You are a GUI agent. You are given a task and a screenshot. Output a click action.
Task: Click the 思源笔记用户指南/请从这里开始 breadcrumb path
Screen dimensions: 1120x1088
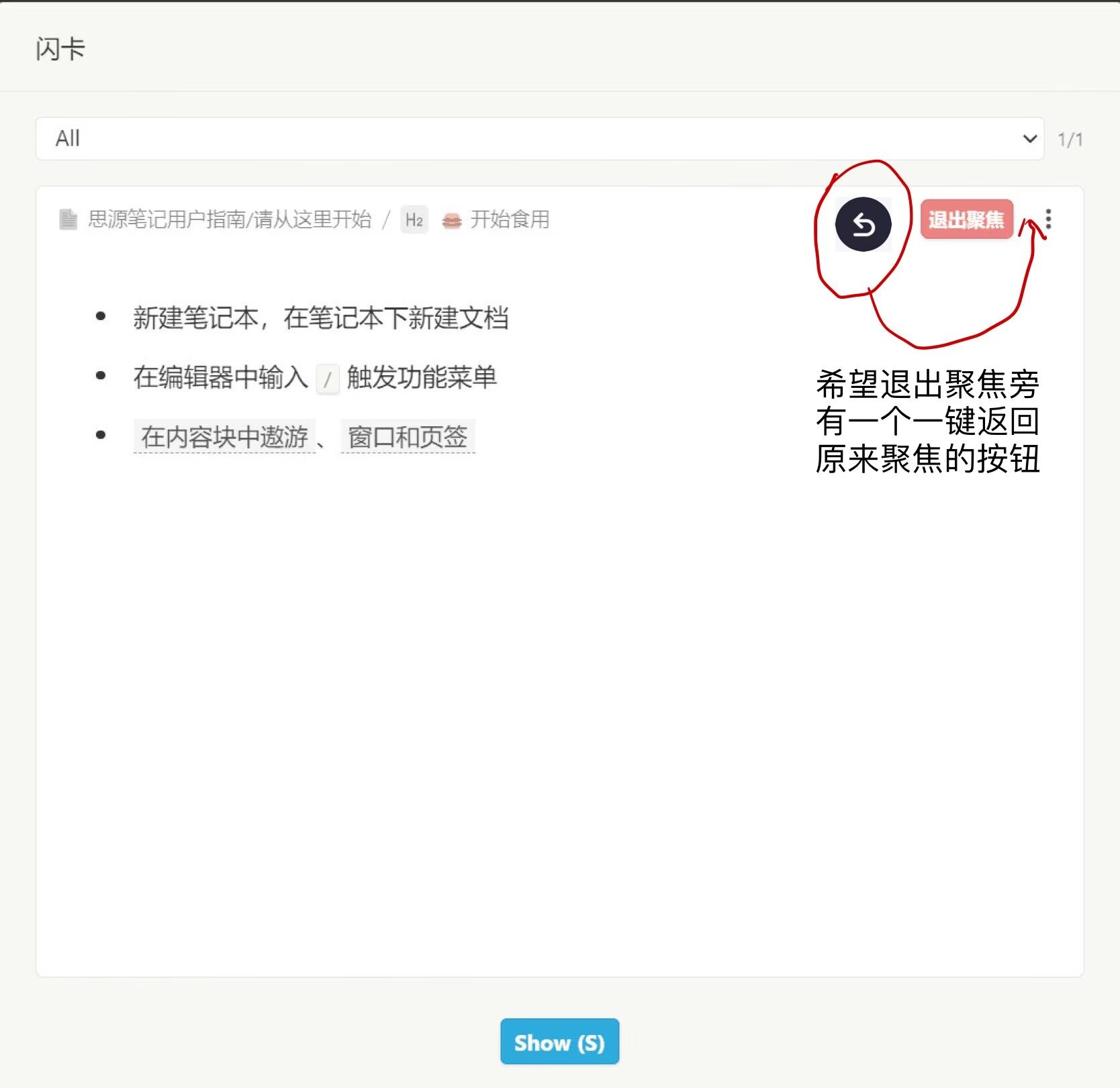(x=231, y=219)
